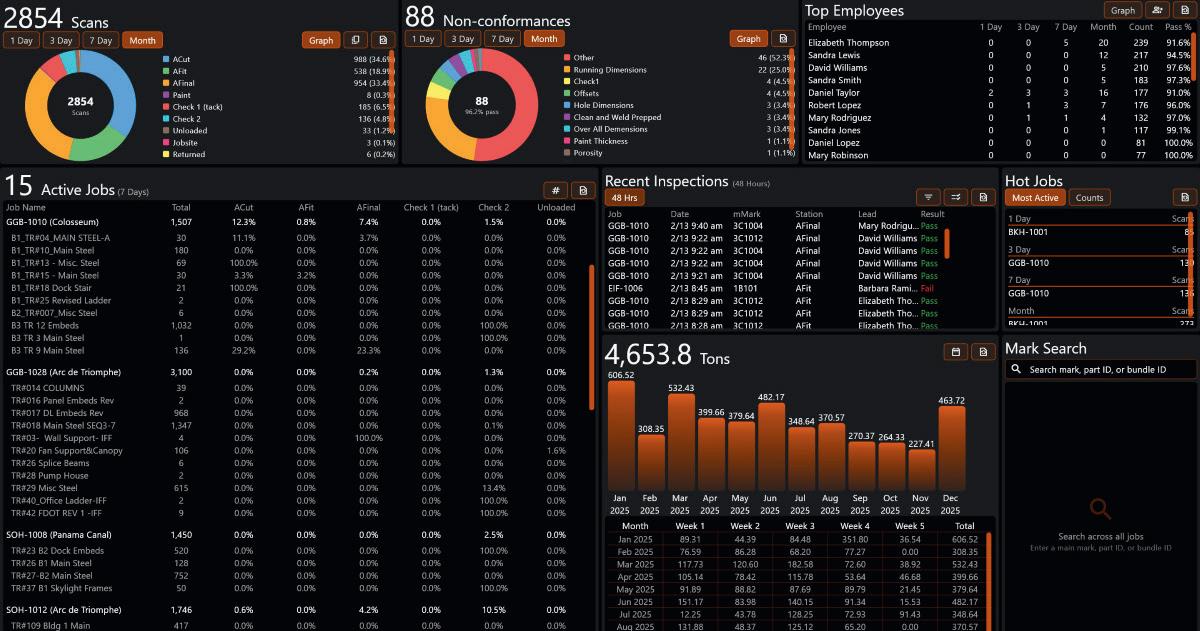Expand the GGB-1010 (Colosseum) job row
Viewport: 1200px width, 631px height.
[x=300, y=222]
